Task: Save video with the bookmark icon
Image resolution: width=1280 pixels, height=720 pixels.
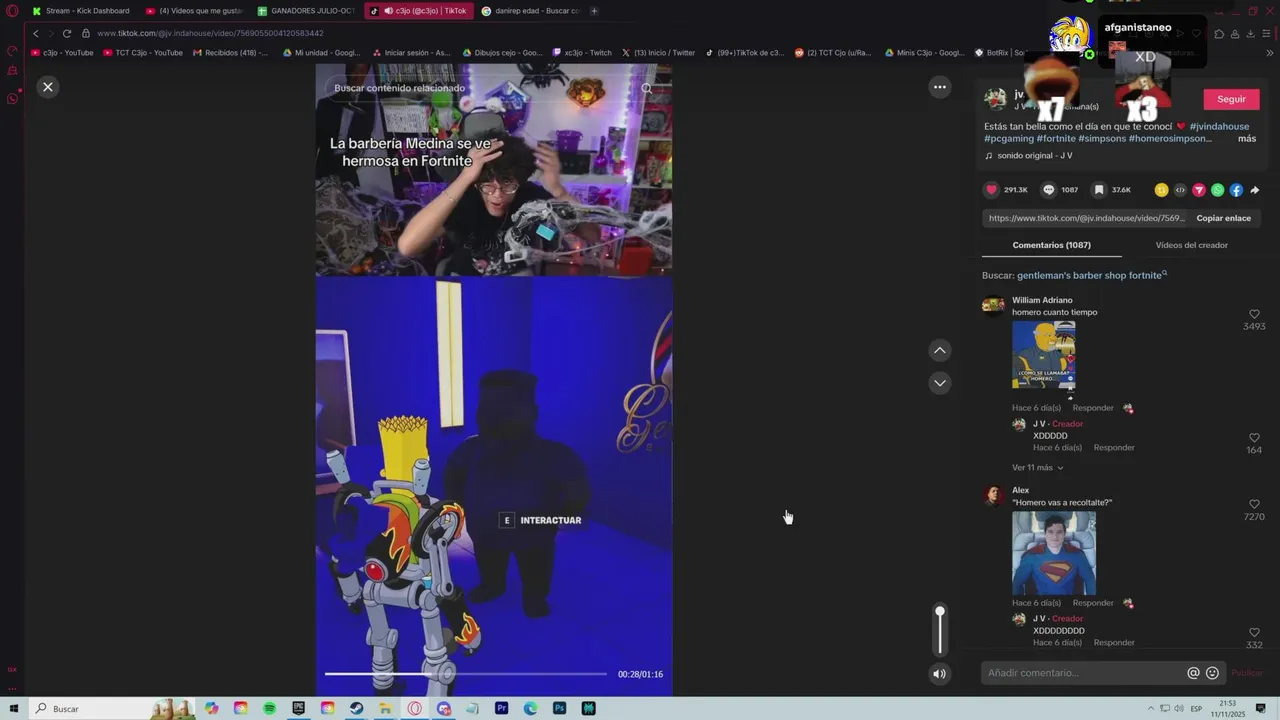Action: coord(1099,190)
